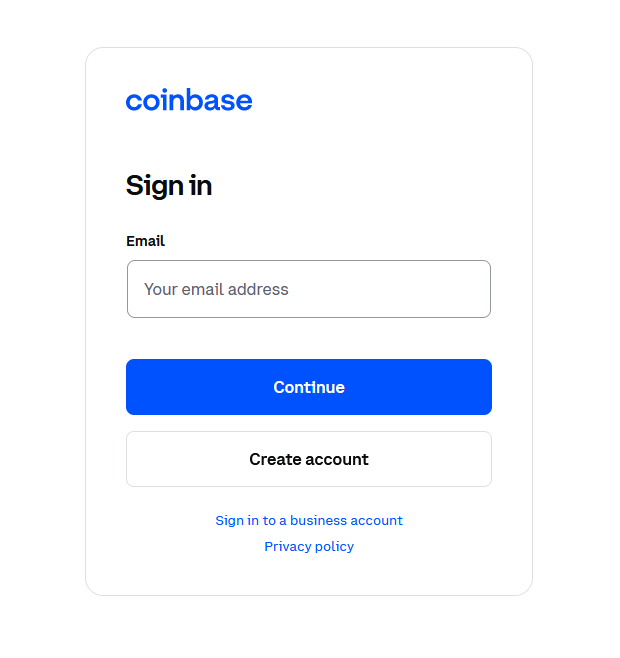Viewport: 620px width, 658px height.
Task: Submit email with the Continue button
Action: point(309,387)
